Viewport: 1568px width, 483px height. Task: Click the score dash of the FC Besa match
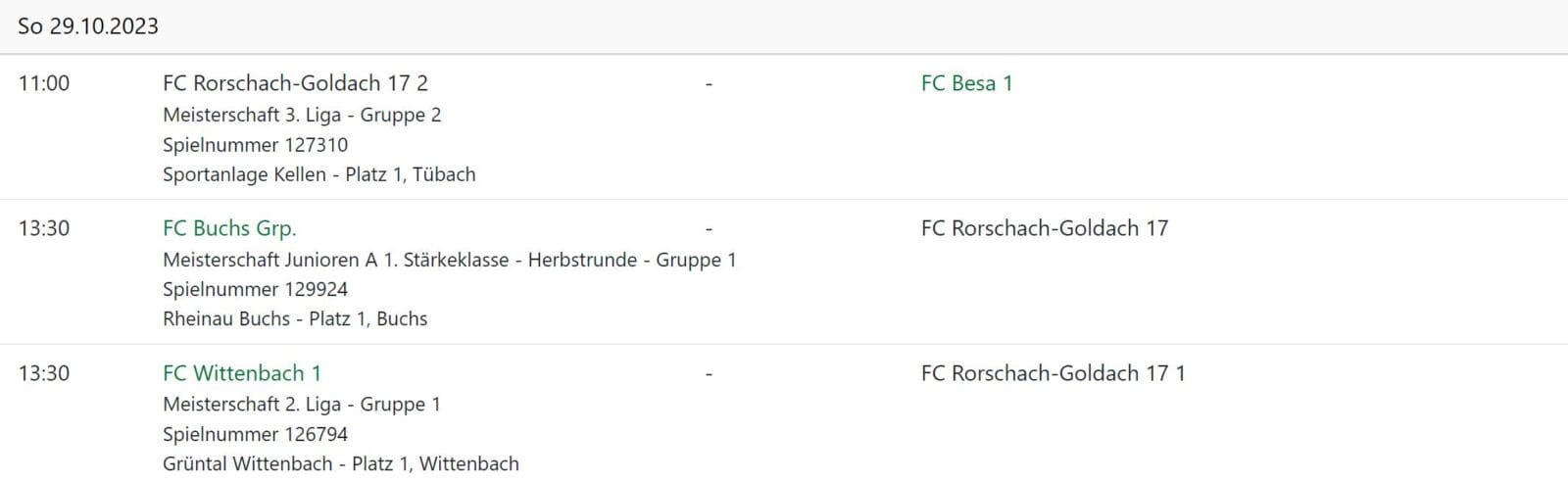point(709,83)
